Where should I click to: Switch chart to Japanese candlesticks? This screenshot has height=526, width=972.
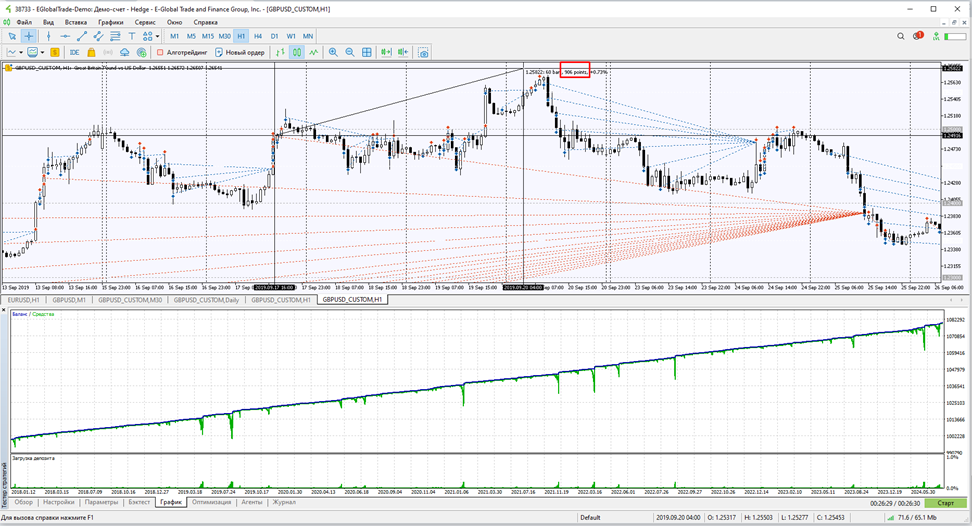pos(297,53)
